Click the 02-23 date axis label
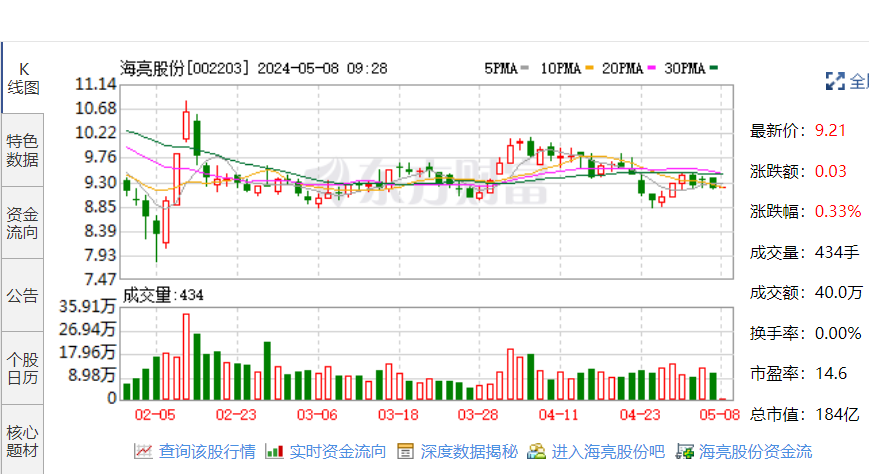869x474 pixels. (x=236, y=415)
